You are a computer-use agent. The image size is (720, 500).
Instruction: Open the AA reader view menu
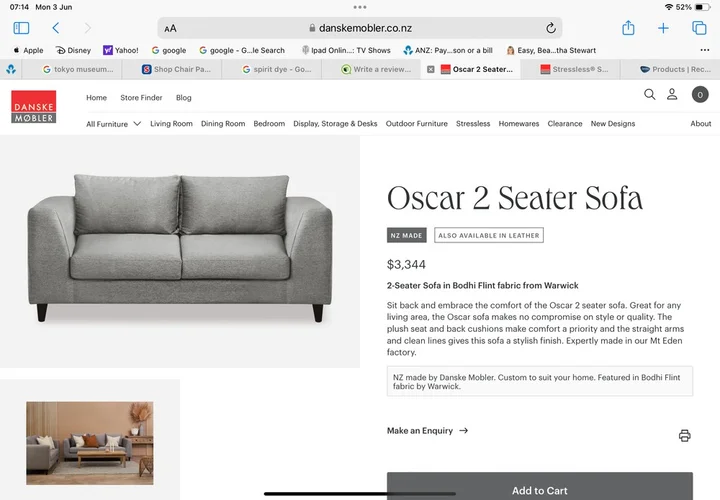point(170,28)
